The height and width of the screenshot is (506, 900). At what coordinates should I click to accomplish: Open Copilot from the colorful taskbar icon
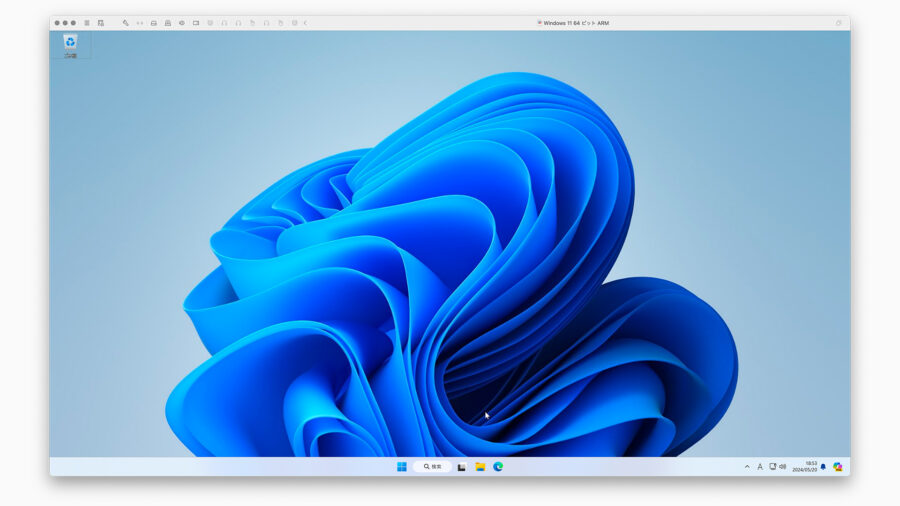(837, 466)
